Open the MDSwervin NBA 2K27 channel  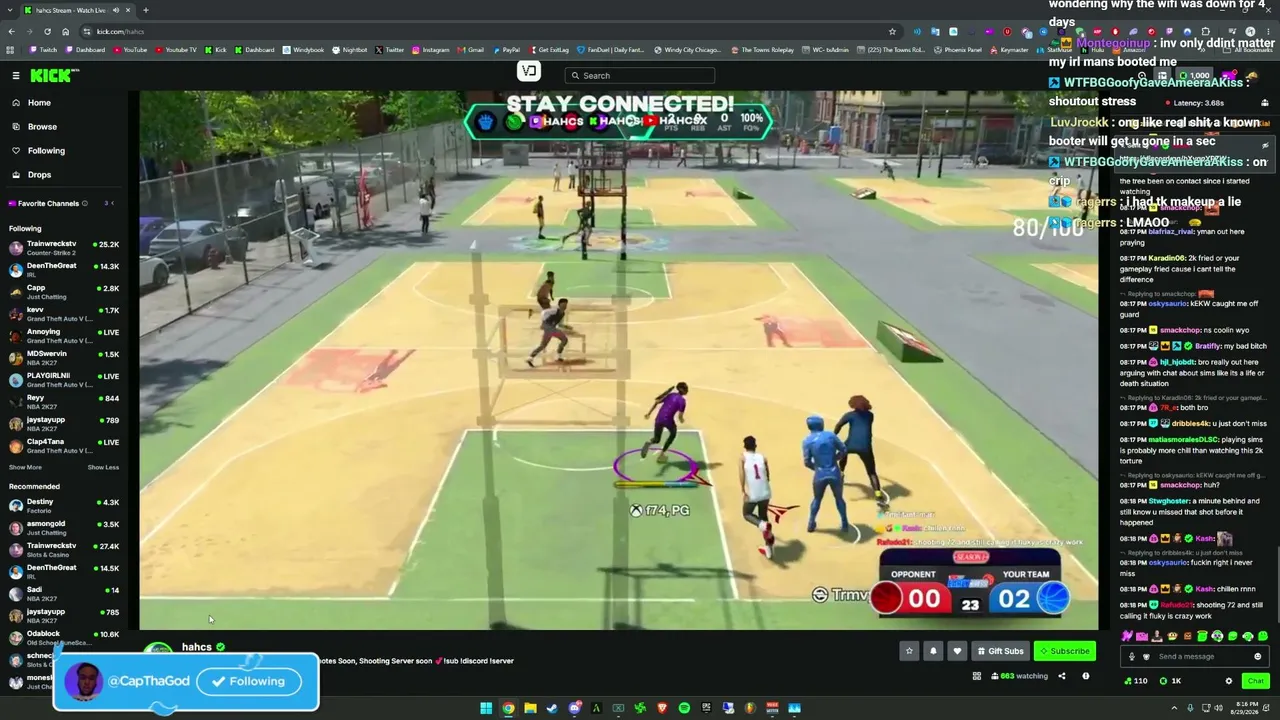click(x=64, y=358)
